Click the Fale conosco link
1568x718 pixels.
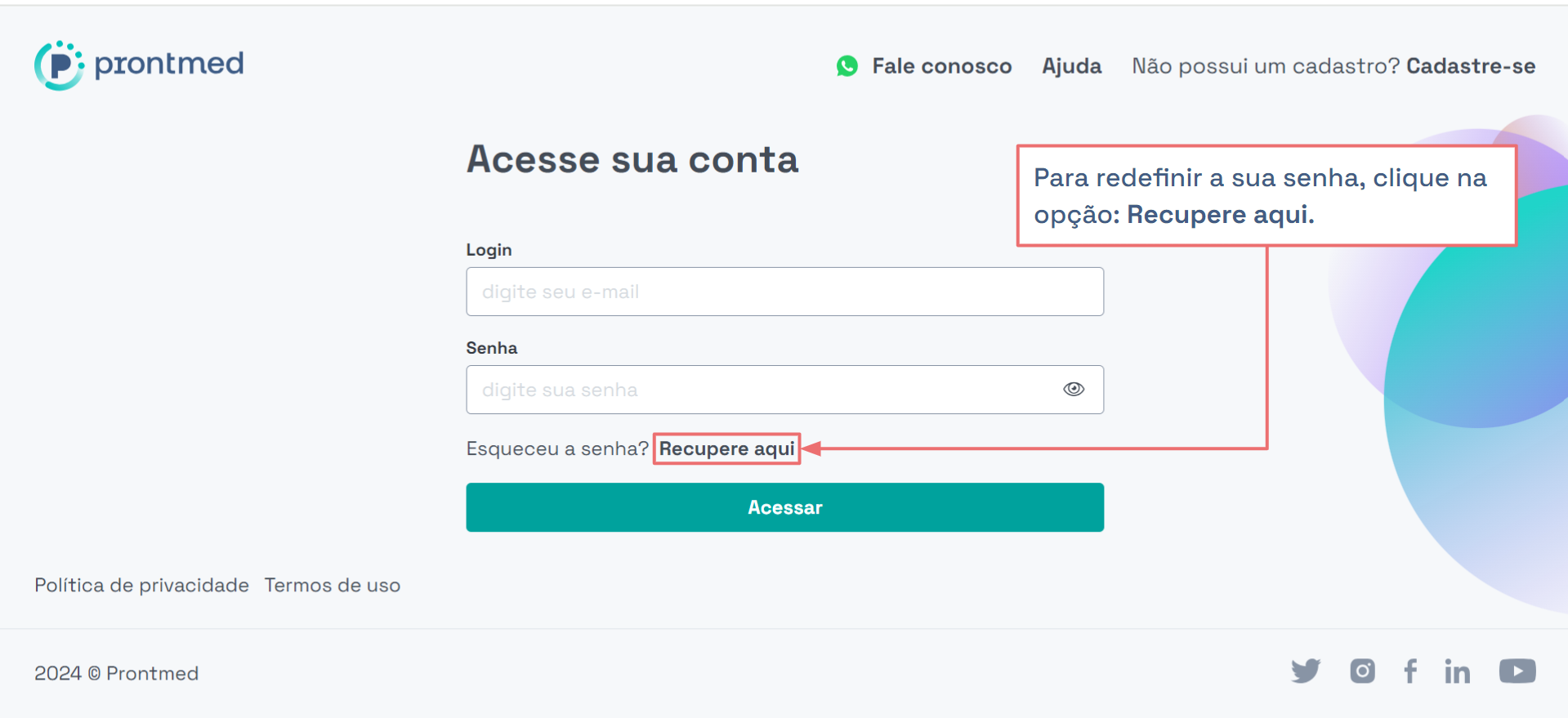coord(941,66)
